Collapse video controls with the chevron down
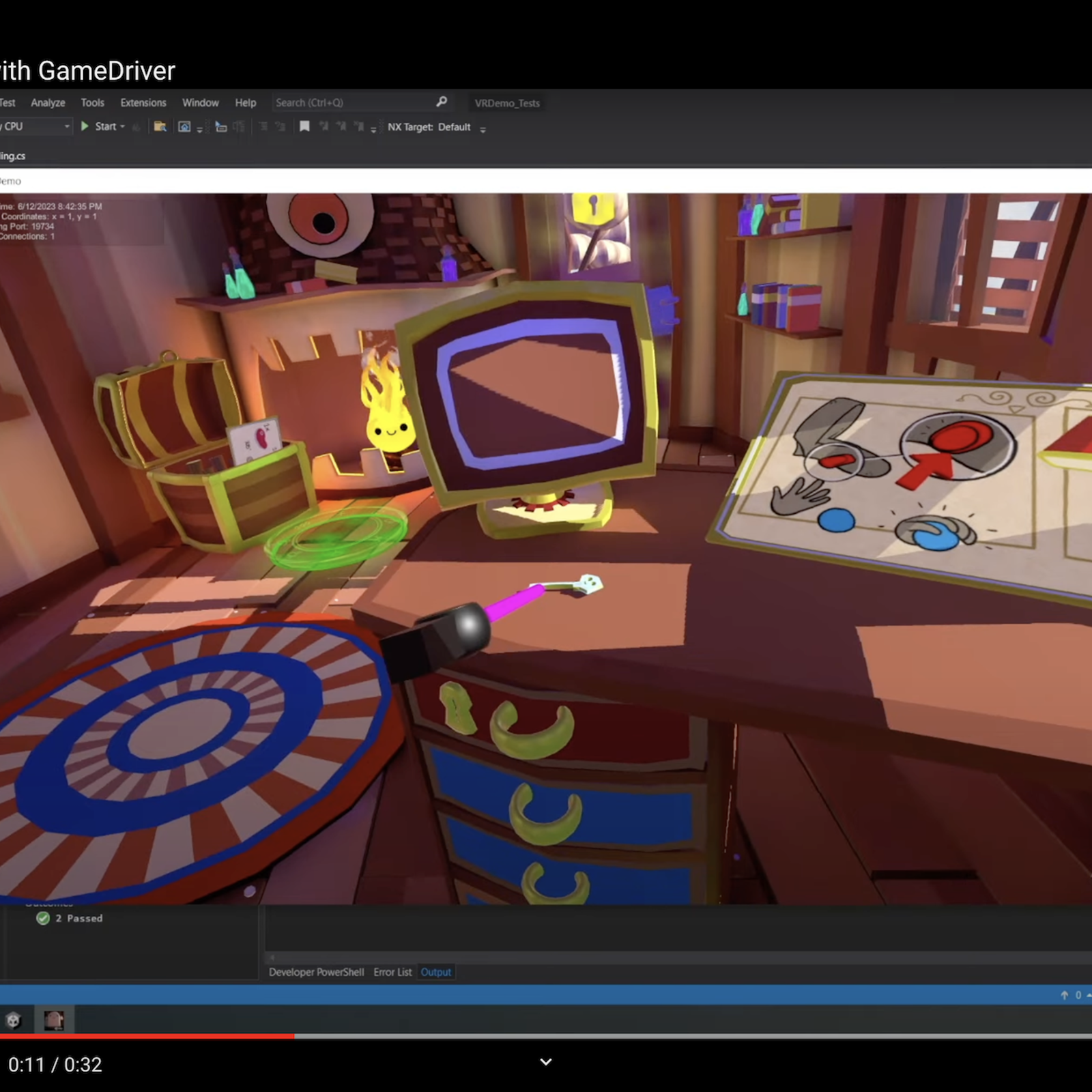Image resolution: width=1092 pixels, height=1092 pixels. [546, 1061]
